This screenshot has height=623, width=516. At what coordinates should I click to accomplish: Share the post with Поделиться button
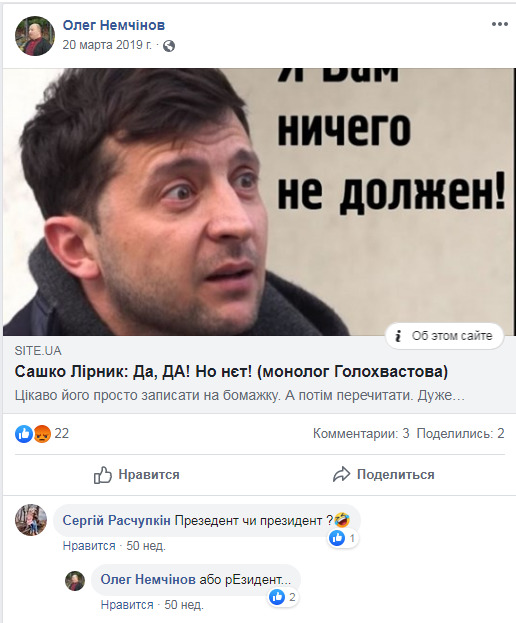(x=383, y=474)
